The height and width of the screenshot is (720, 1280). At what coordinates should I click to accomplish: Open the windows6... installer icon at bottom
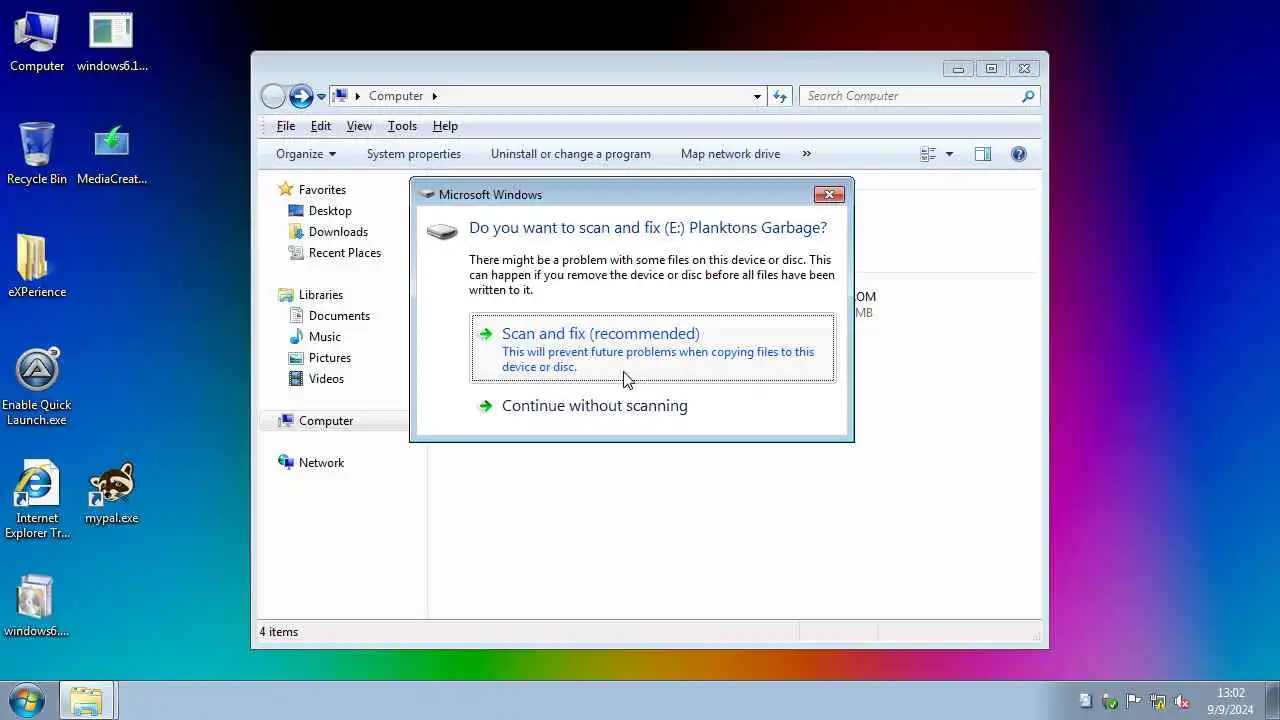point(37,606)
